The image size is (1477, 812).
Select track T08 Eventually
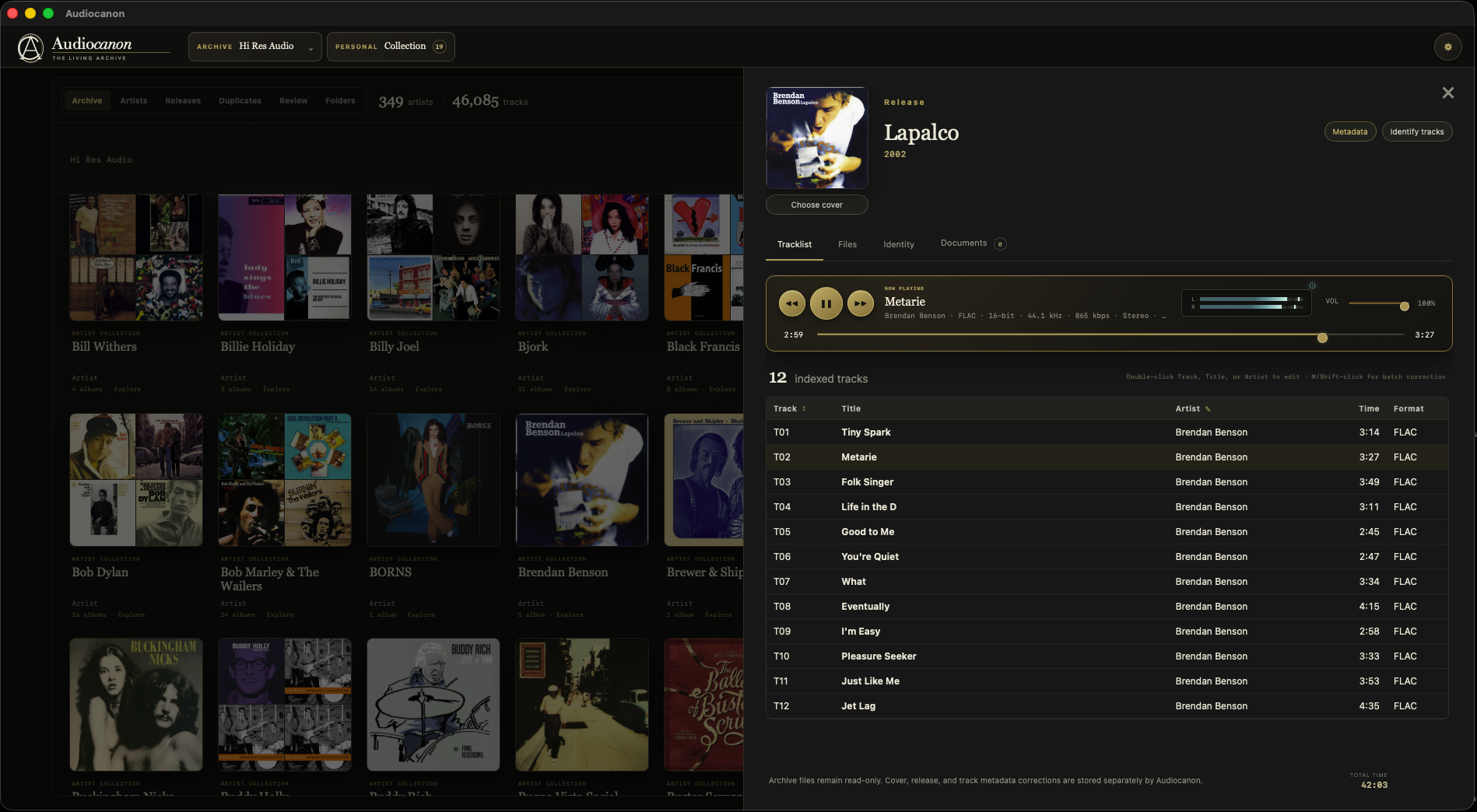coord(1107,607)
